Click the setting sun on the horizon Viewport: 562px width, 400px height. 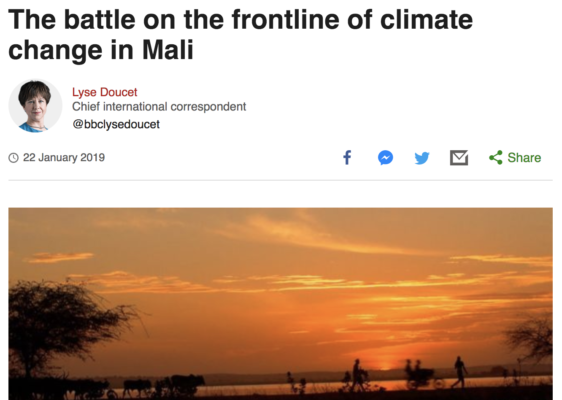[385, 366]
